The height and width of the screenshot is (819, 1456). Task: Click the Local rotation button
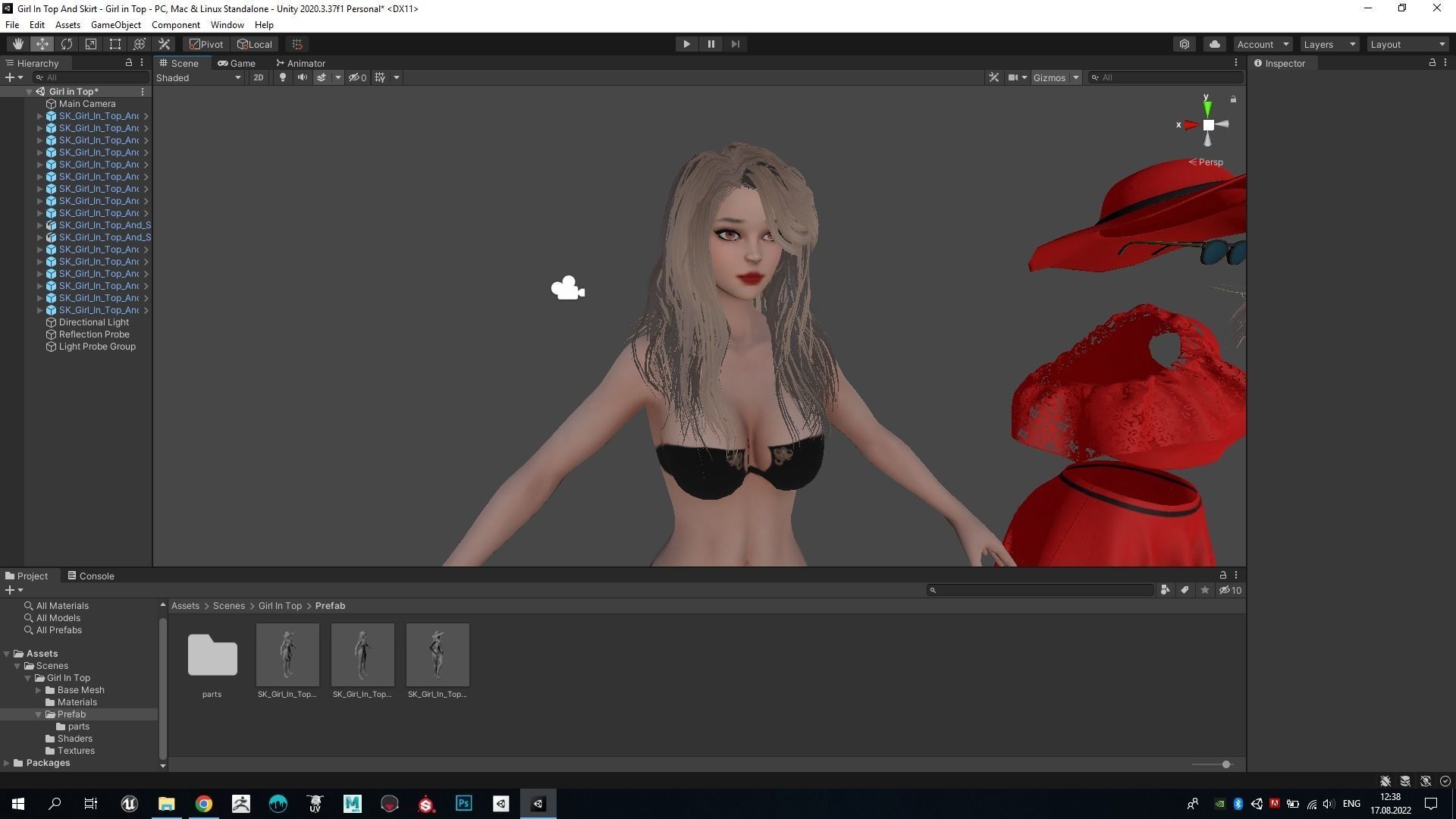(x=255, y=44)
